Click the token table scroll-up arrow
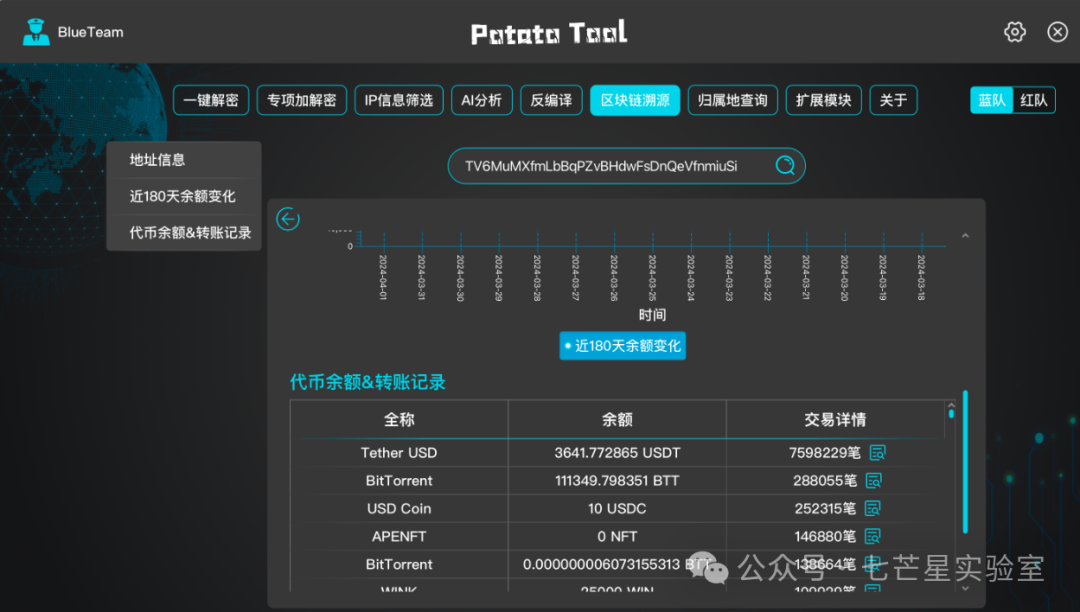Viewport: 1080px width, 612px height. click(951, 405)
